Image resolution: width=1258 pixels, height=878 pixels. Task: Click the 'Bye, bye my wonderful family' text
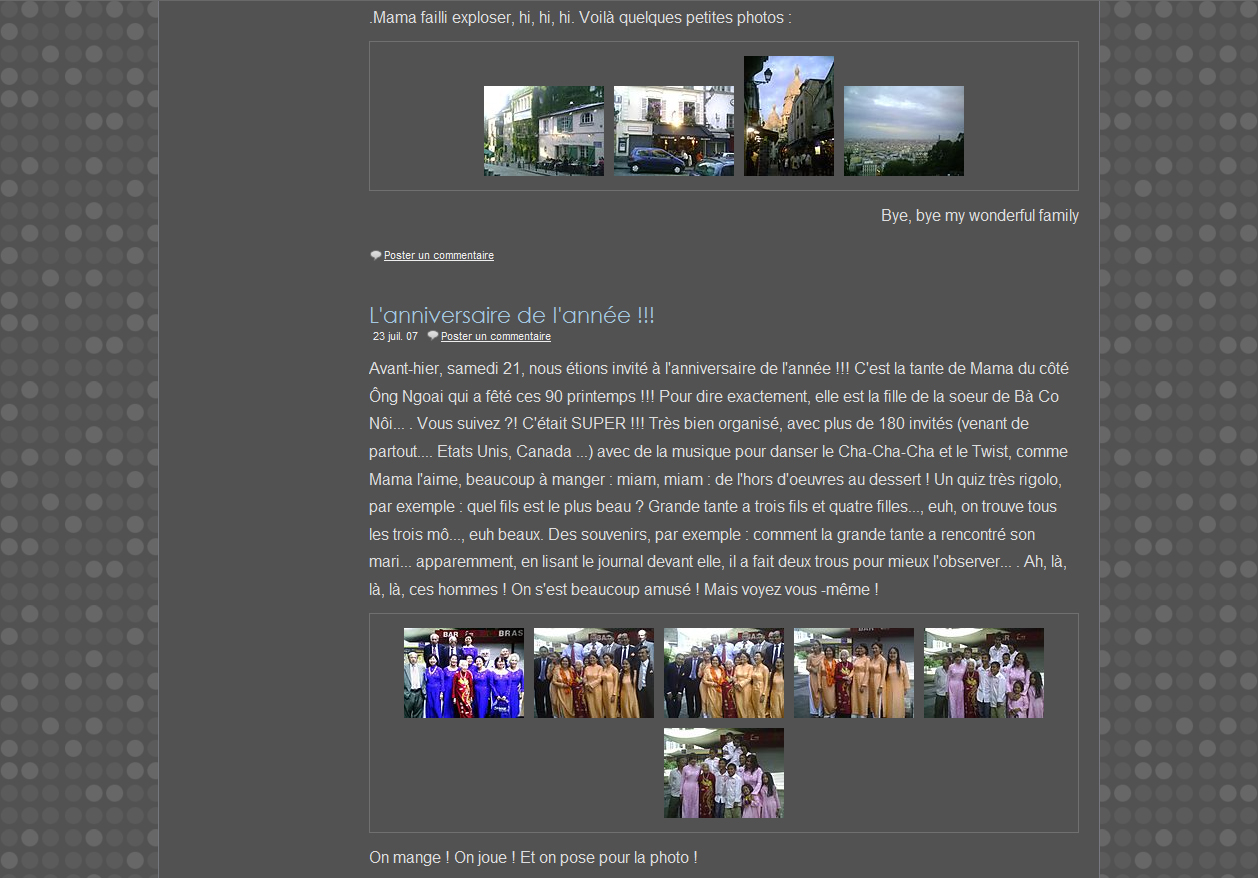tap(979, 216)
